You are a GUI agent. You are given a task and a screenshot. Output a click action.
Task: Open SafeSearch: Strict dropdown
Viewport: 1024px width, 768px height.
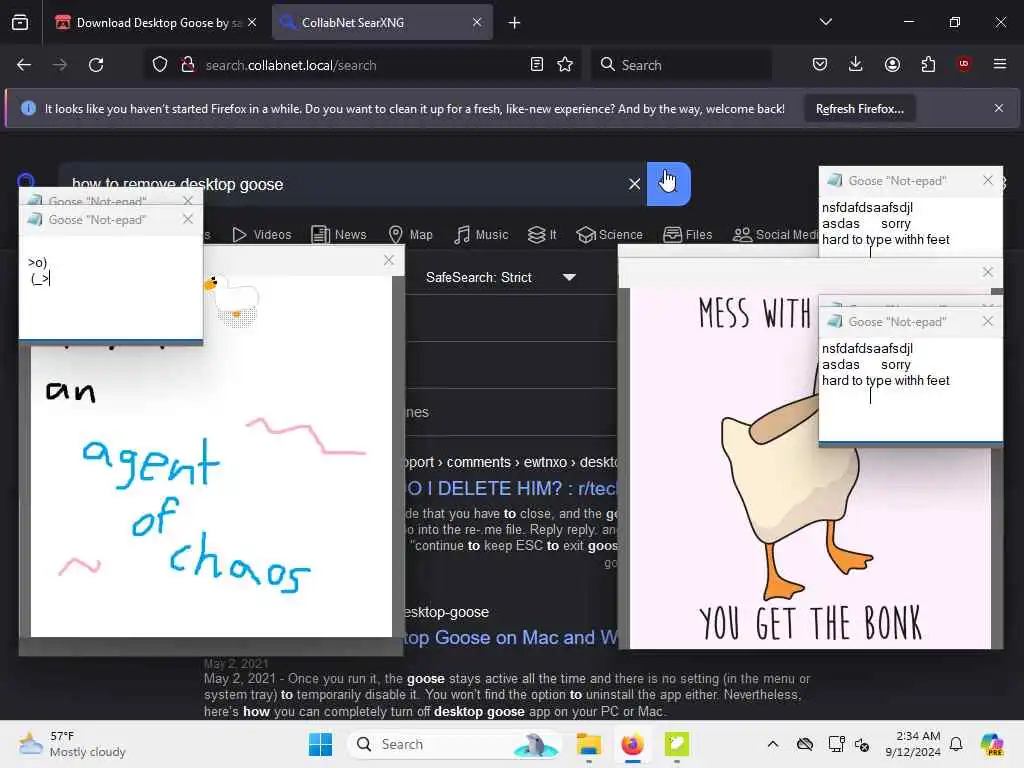tap(501, 278)
